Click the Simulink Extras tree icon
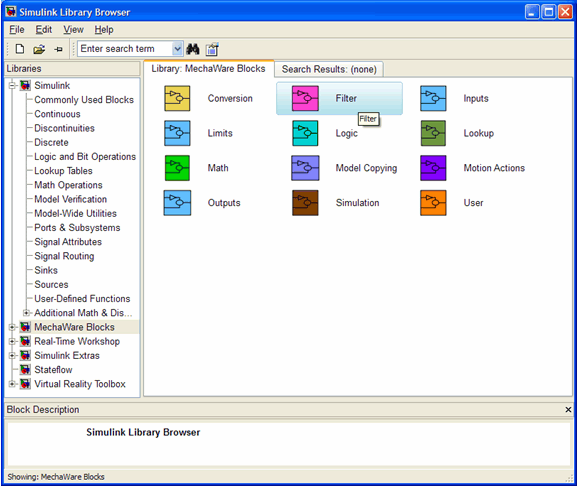The image size is (578, 487). [x=25, y=355]
